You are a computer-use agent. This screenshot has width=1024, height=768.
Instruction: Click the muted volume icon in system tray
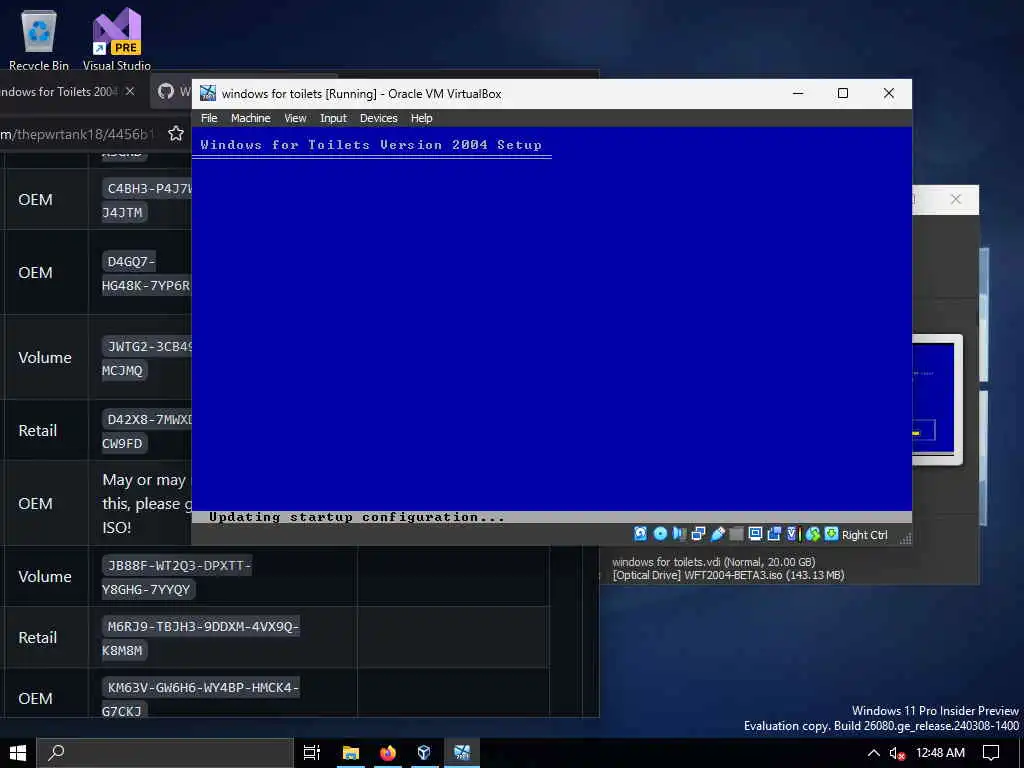897,753
